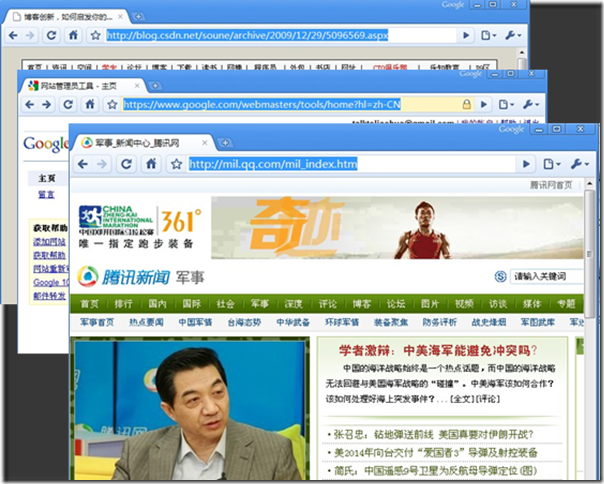Screen dimensions: 604x484
Task: Open headline 学者激辩：中美海军能避免冲突吗
Action: pos(438,351)
